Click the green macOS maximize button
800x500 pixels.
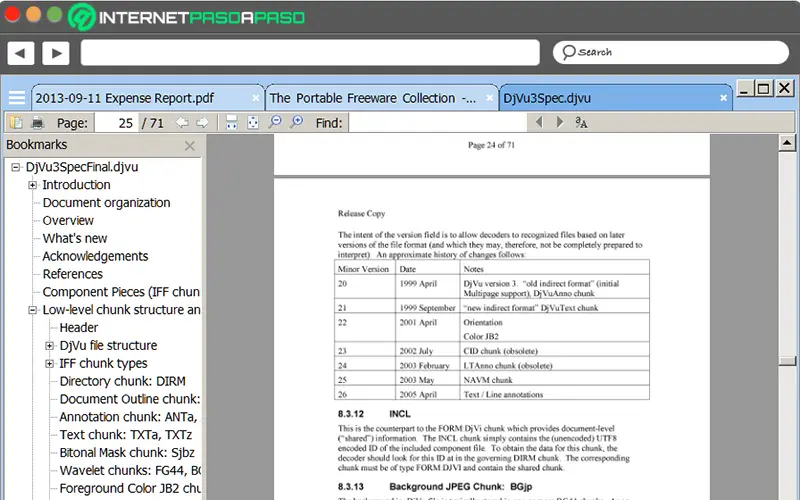click(x=55, y=14)
